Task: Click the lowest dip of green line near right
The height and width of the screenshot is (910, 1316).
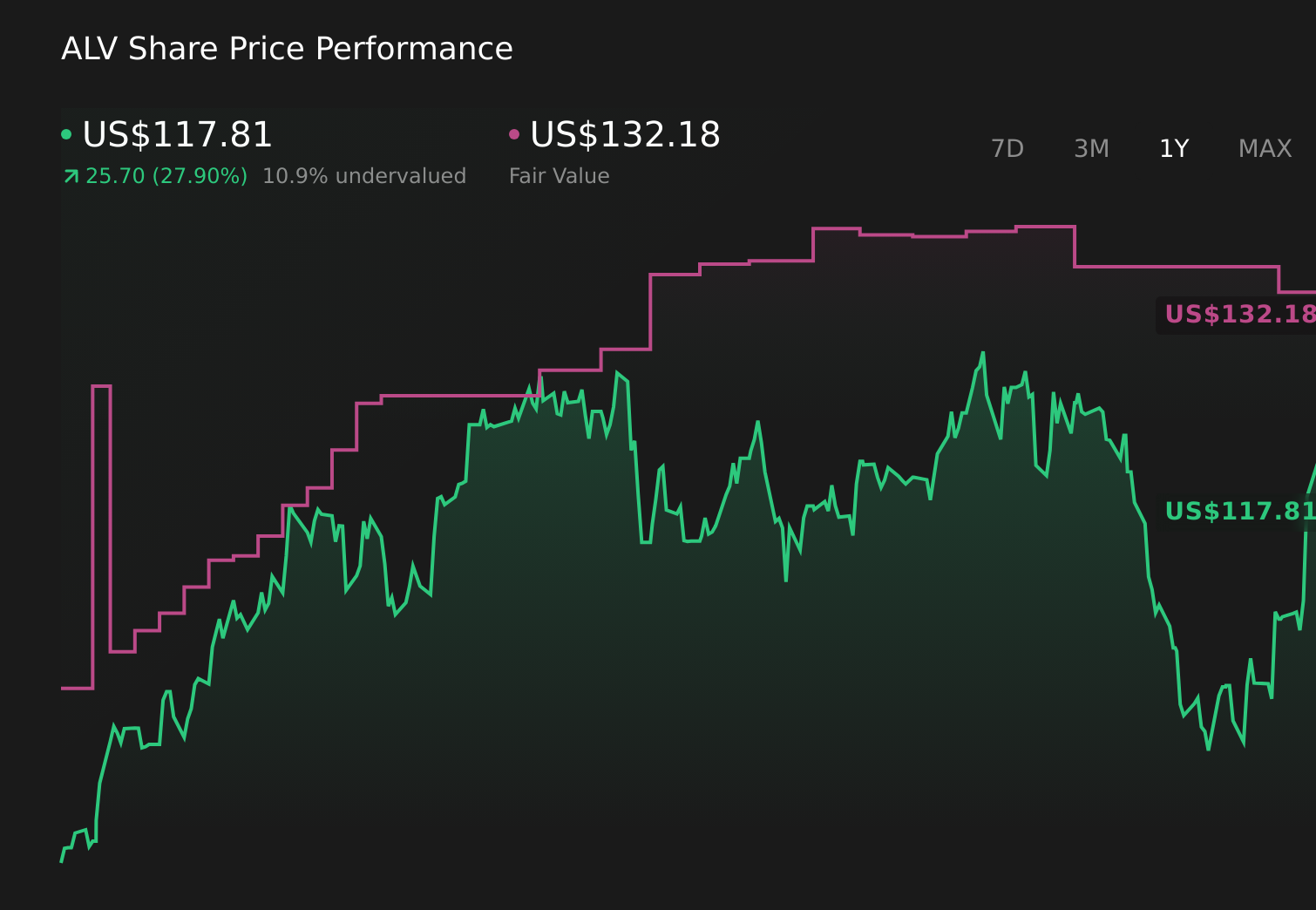Action: [1208, 748]
